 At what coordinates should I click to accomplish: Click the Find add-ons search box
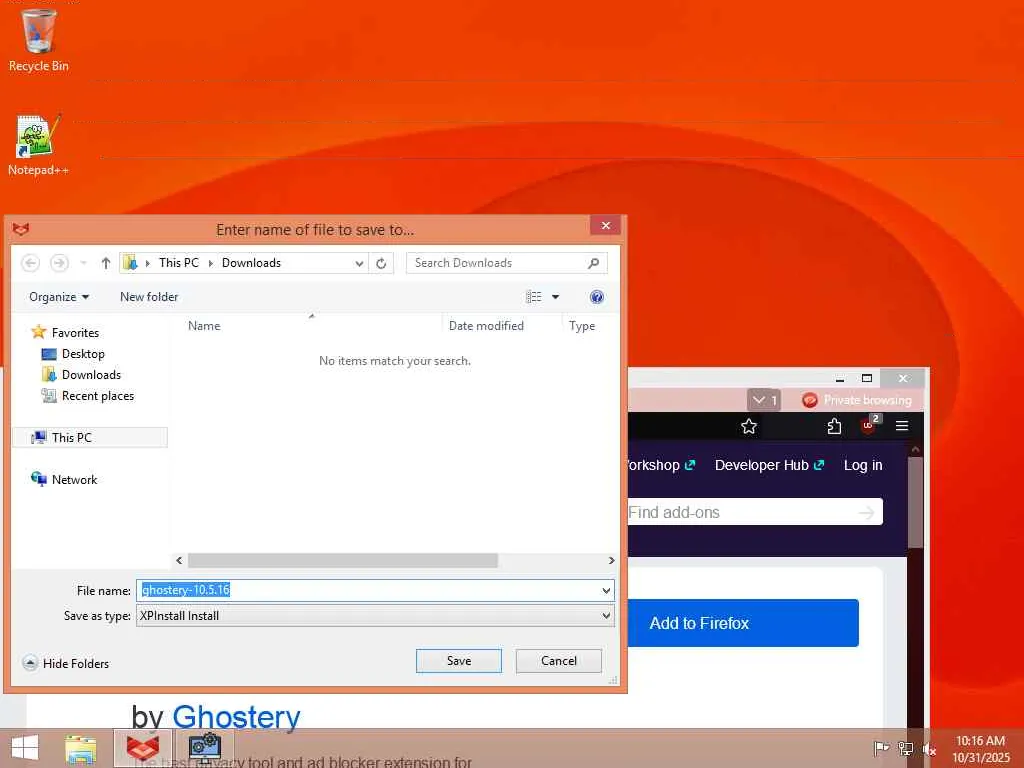[x=755, y=513]
